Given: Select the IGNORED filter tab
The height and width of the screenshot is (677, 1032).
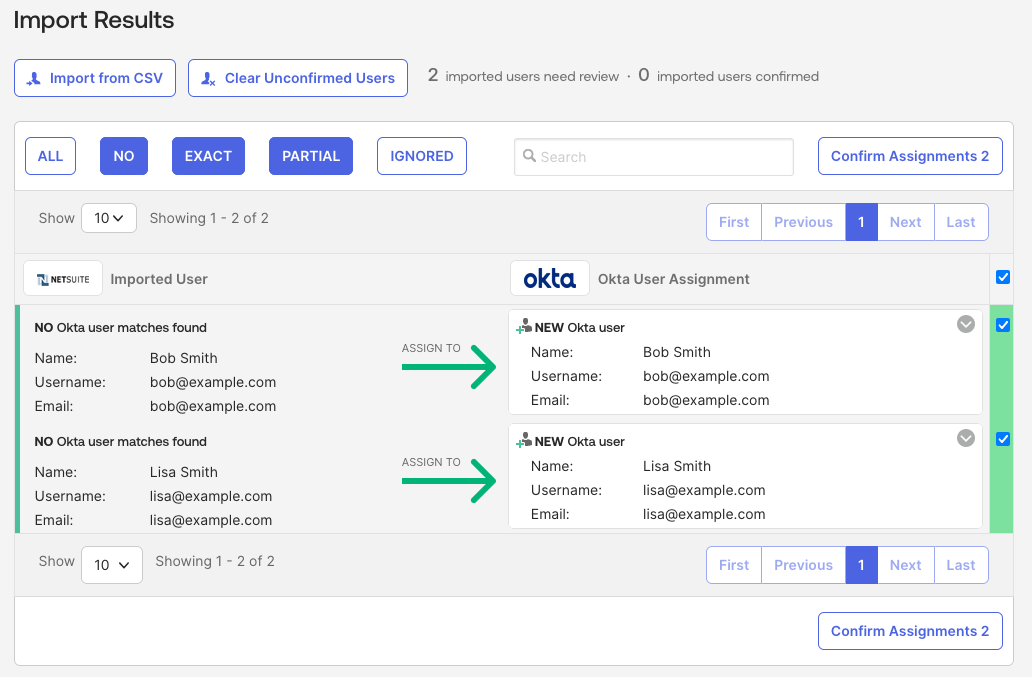Looking at the screenshot, I should 422,156.
